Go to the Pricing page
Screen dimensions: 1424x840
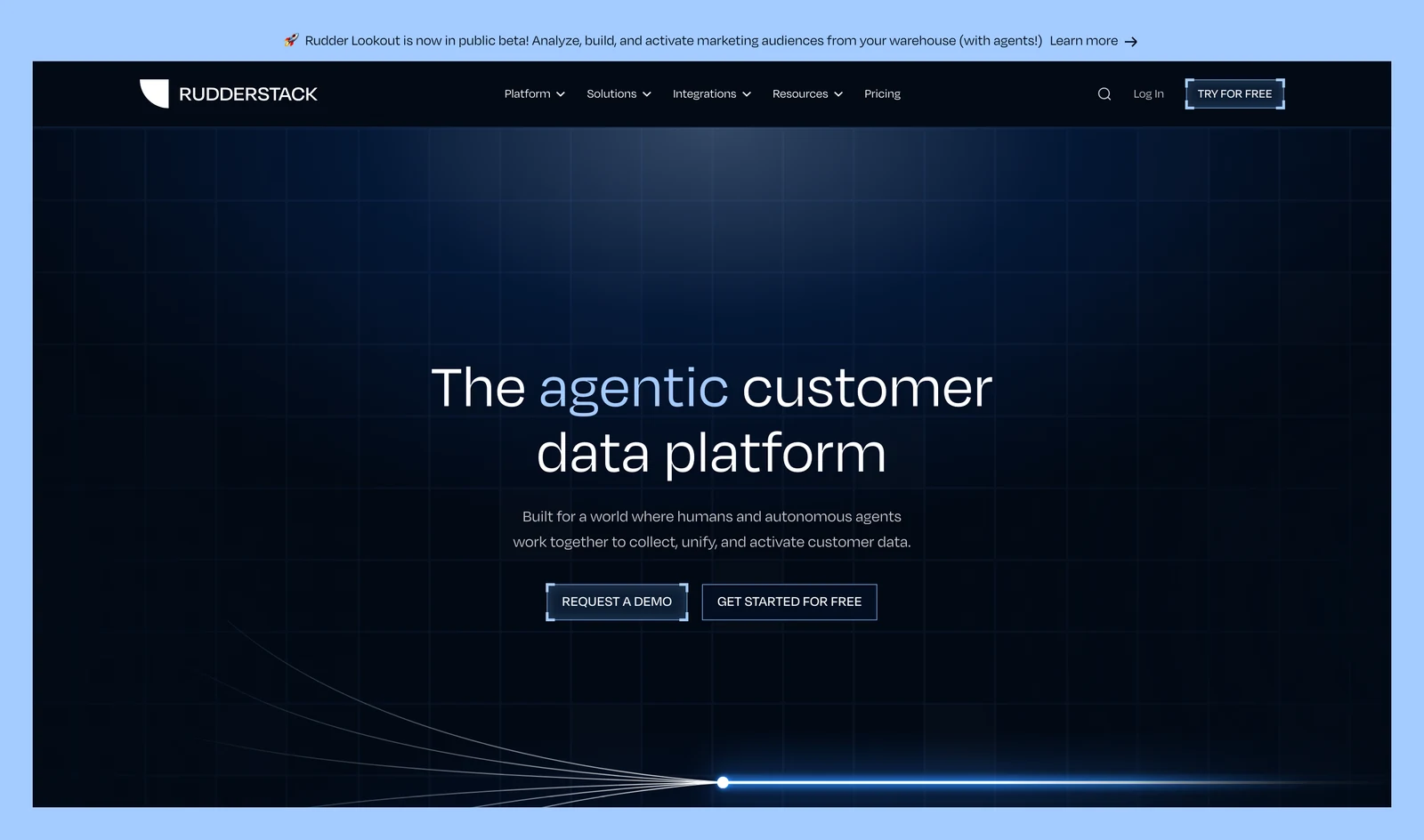(x=882, y=93)
